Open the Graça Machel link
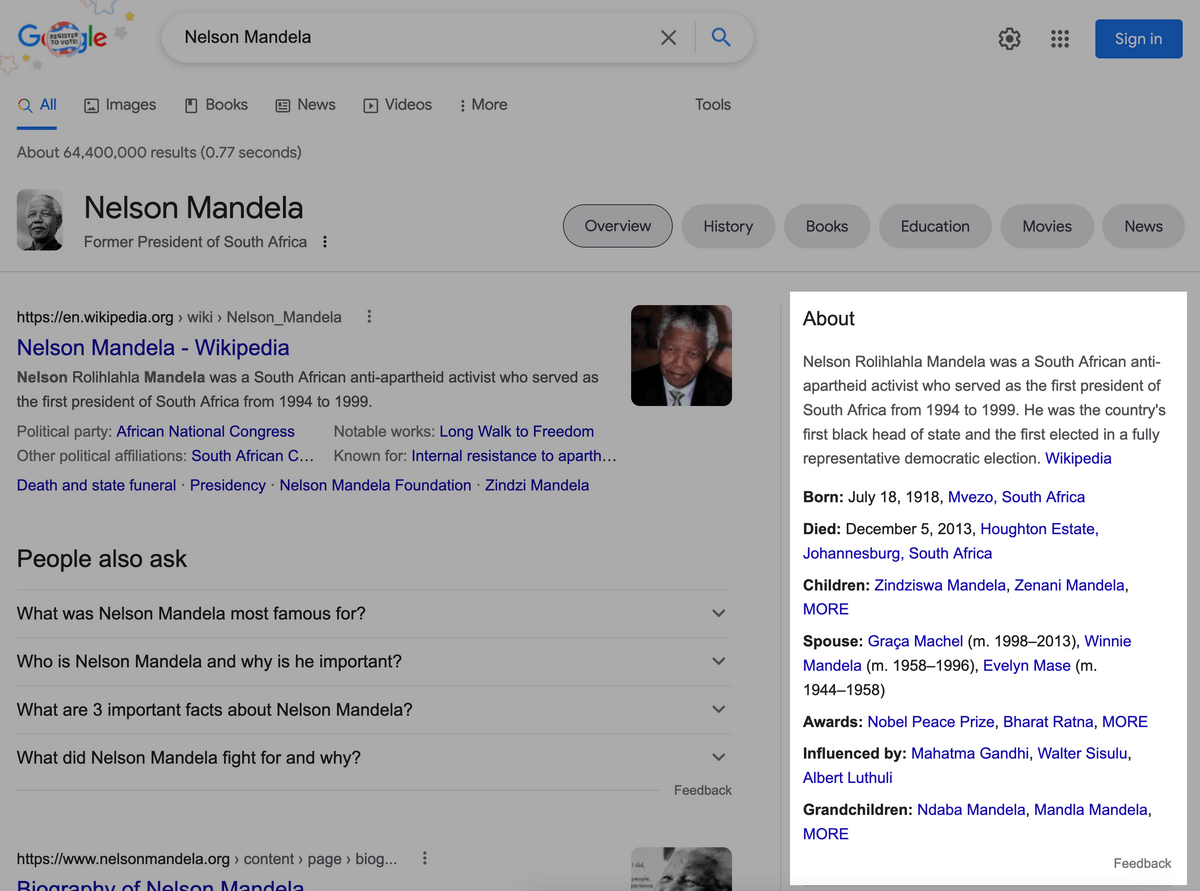Screen dimensions: 1200x891 pyautogui.click(x=916, y=641)
